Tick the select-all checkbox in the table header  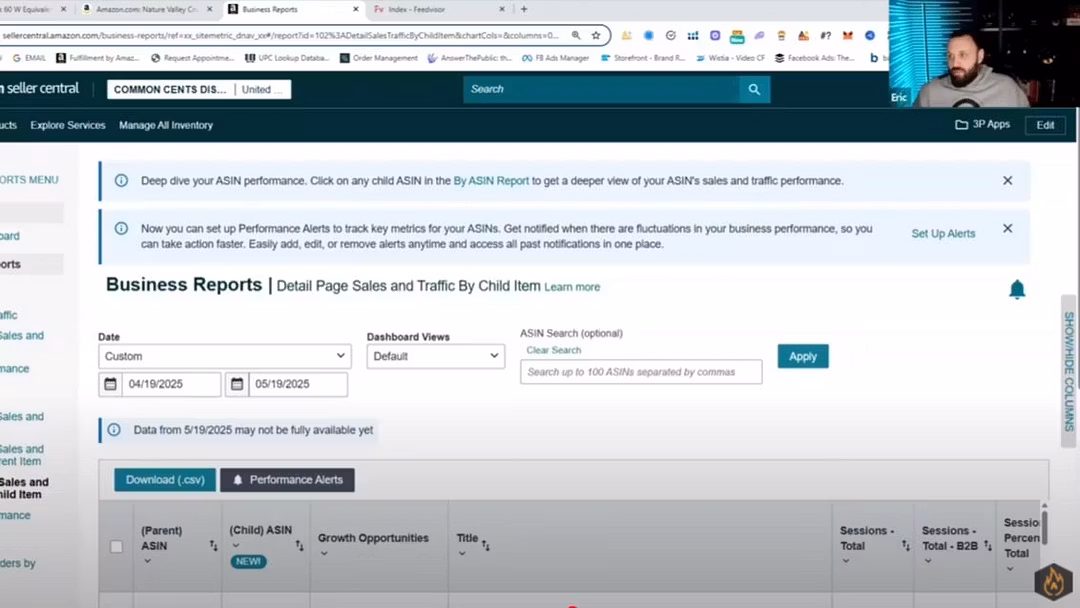click(x=116, y=547)
